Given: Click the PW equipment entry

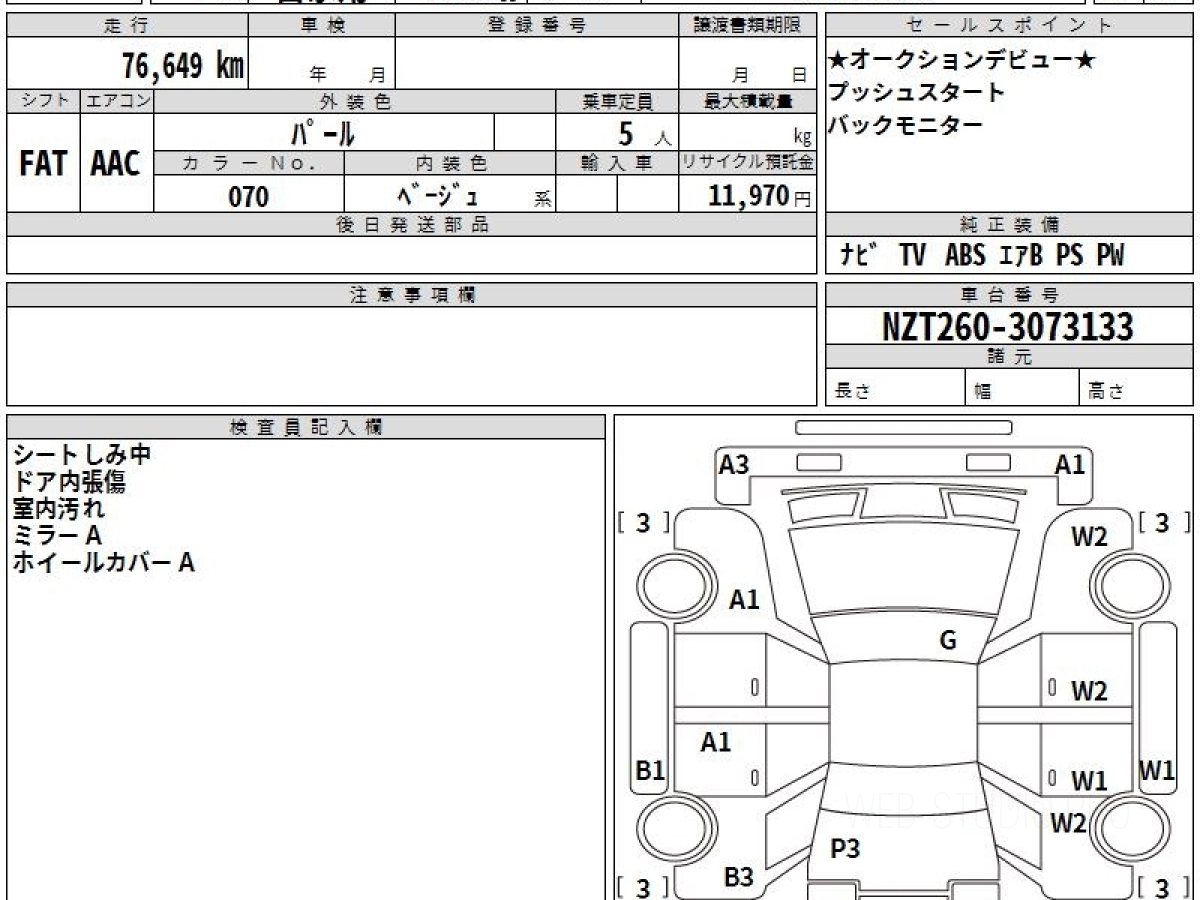Looking at the screenshot, I should [1110, 256].
